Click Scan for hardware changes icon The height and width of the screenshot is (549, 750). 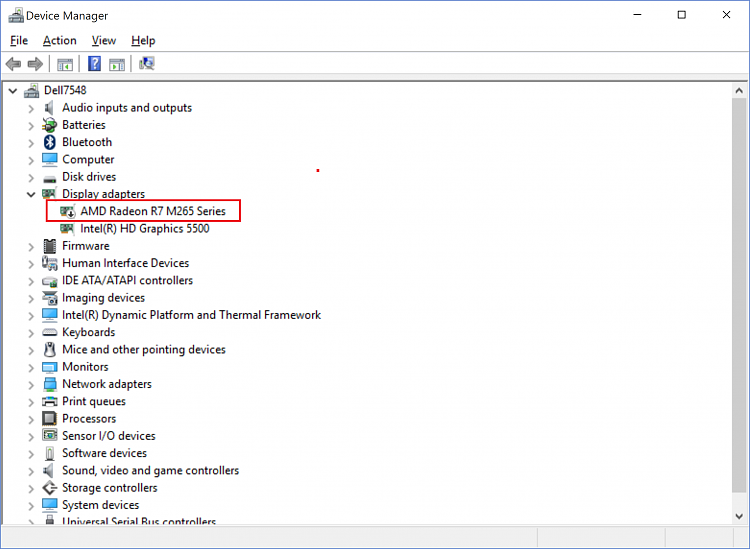click(x=146, y=64)
